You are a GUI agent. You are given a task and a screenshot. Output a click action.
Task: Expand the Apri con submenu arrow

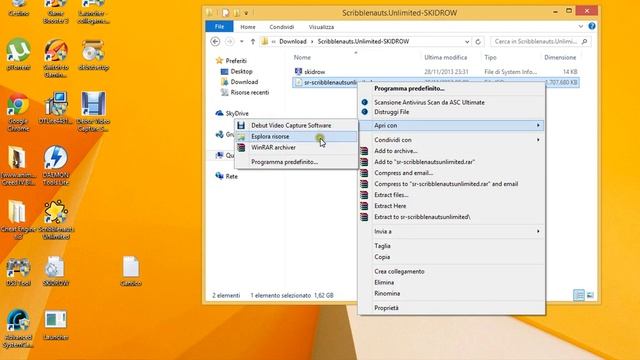538,125
